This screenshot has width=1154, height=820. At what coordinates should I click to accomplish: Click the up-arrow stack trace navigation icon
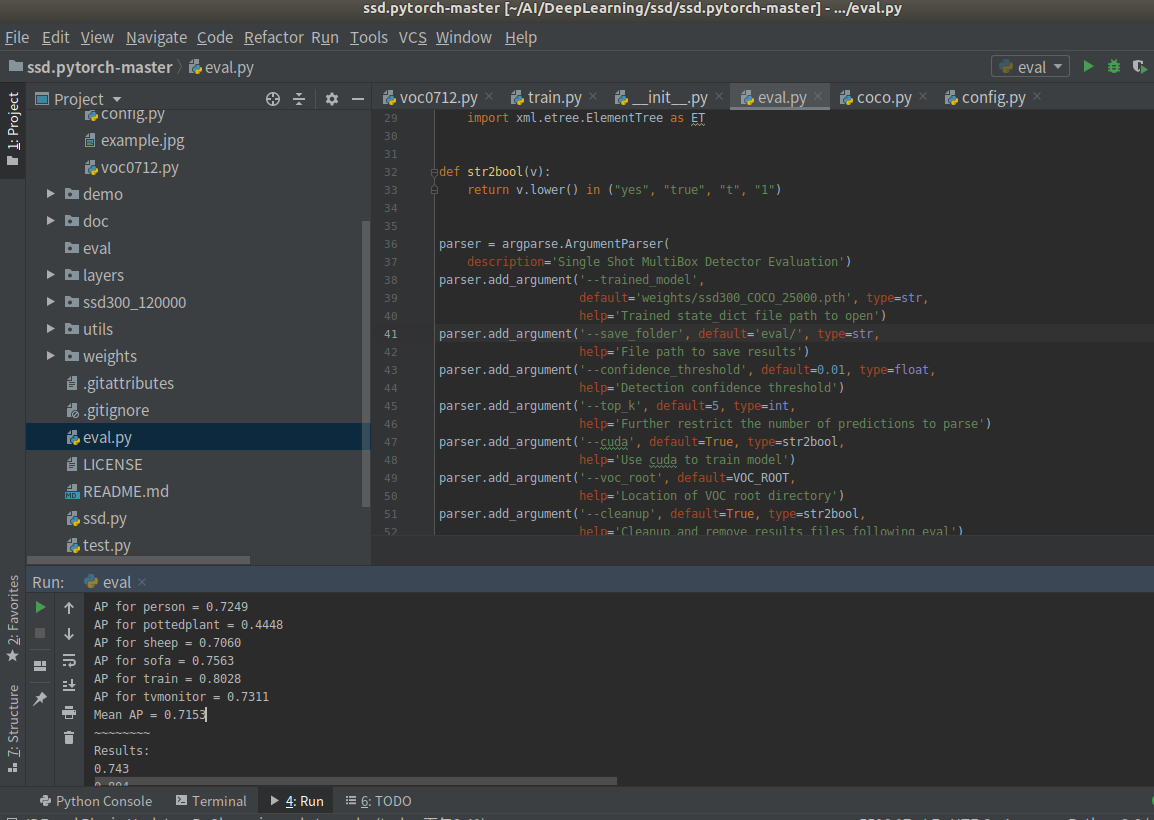(68, 607)
